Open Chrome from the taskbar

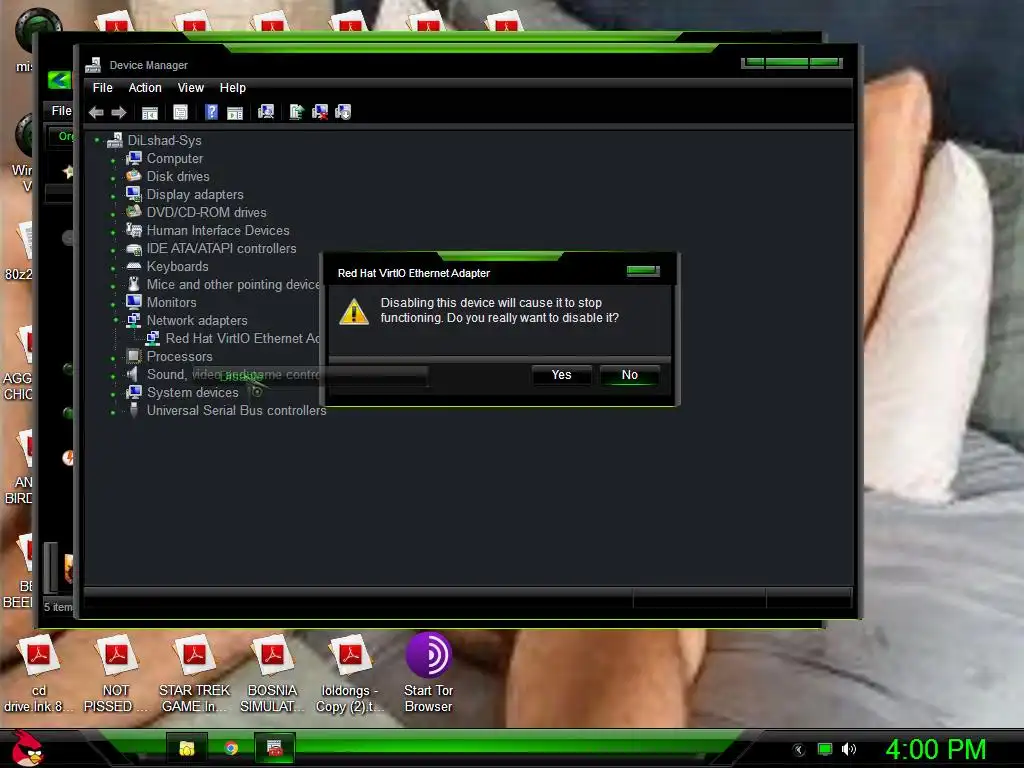pos(231,748)
